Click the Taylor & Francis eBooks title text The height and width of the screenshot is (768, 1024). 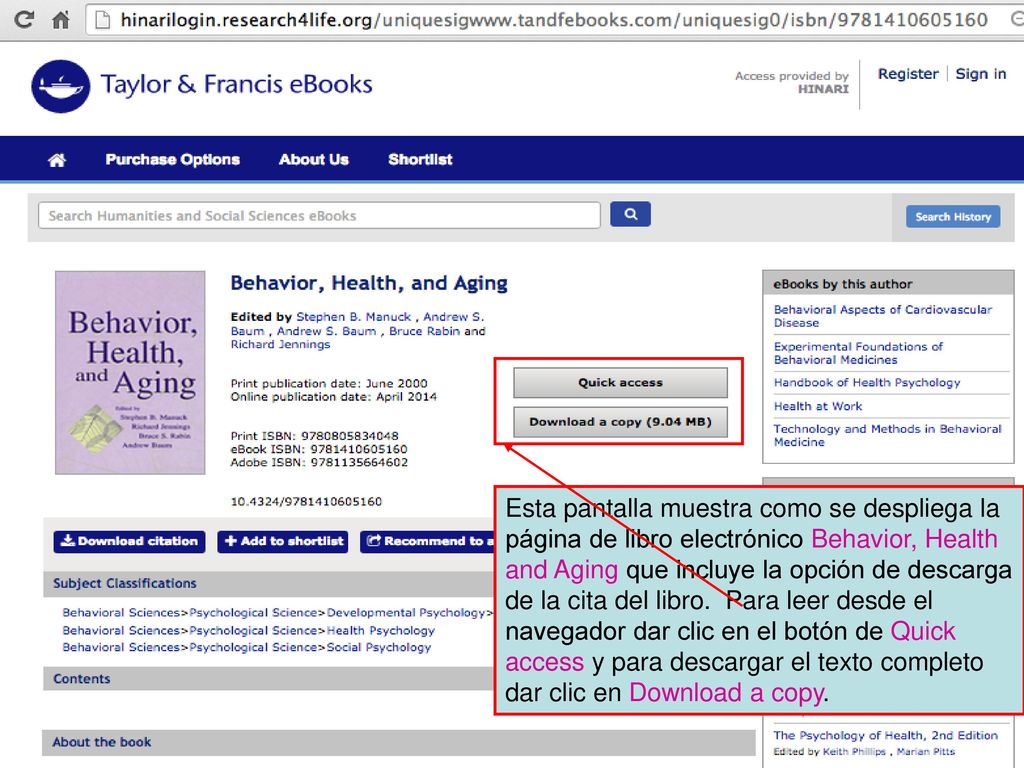point(236,84)
